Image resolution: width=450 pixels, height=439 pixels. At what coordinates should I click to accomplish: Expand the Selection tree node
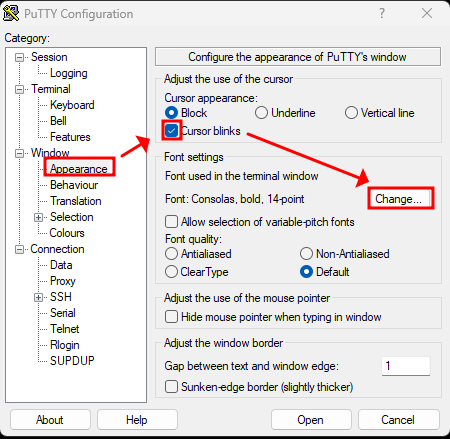coord(39,218)
